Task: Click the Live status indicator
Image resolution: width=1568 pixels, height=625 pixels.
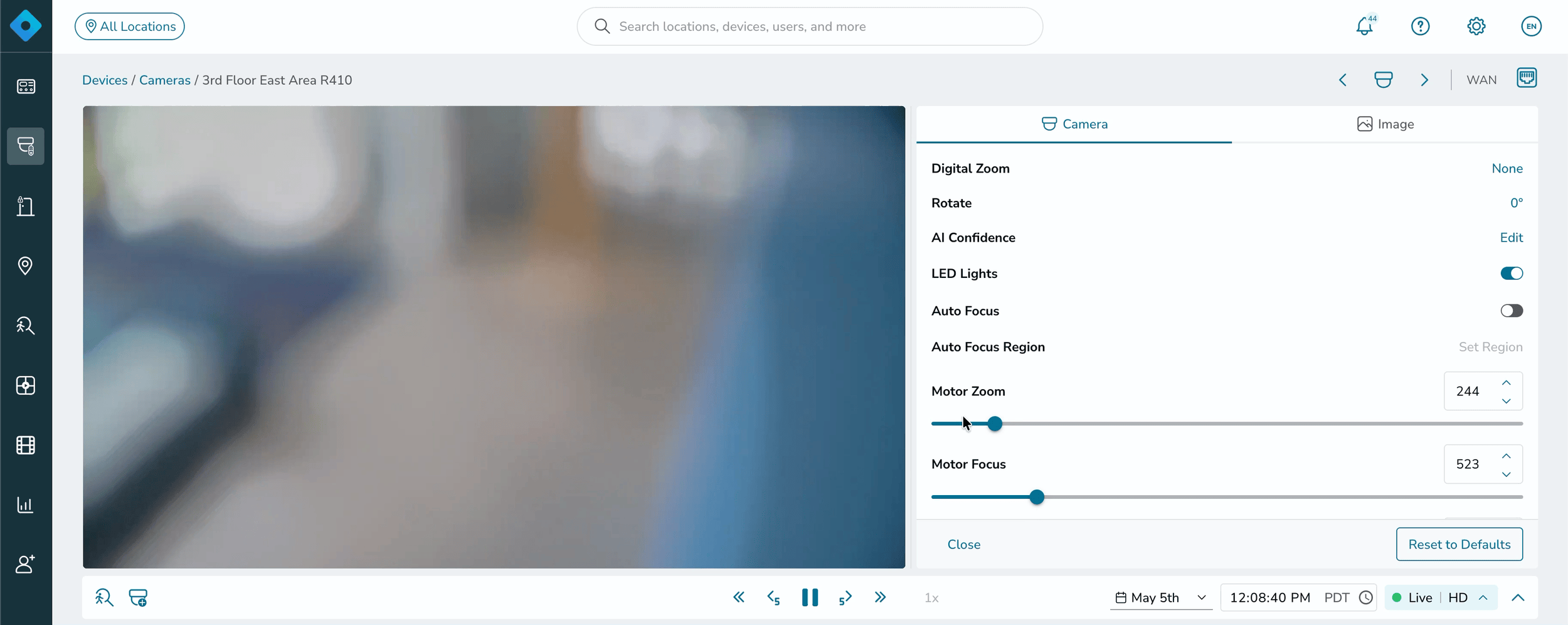Action: 1412,597
